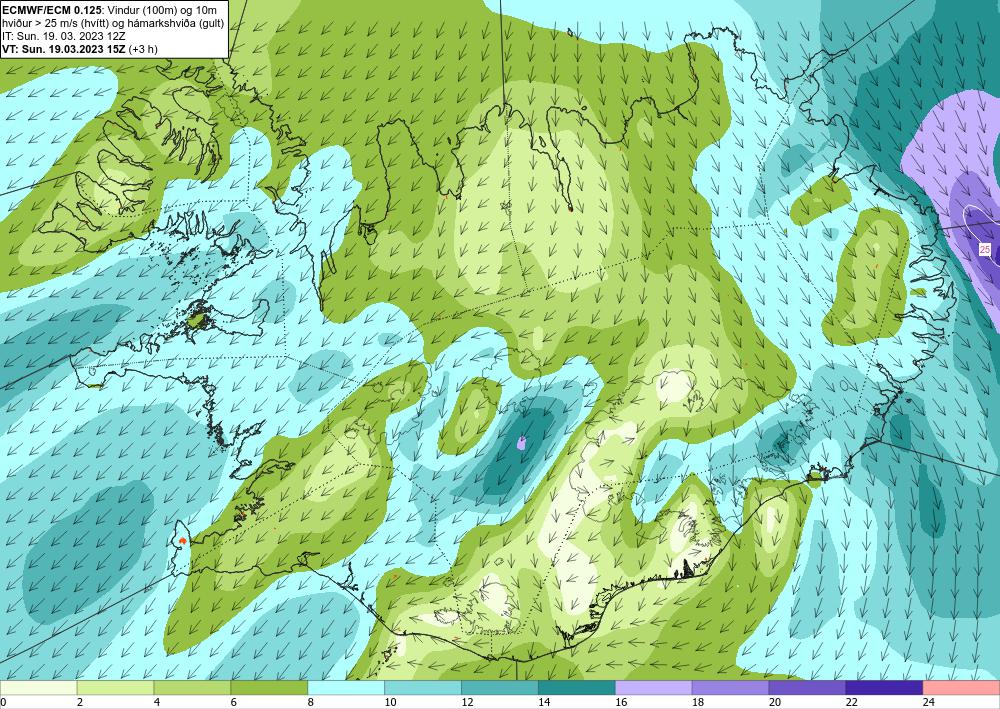Choose the dark green 6–8 legend swatch
This screenshot has height=709, width=1000.
pos(269,688)
